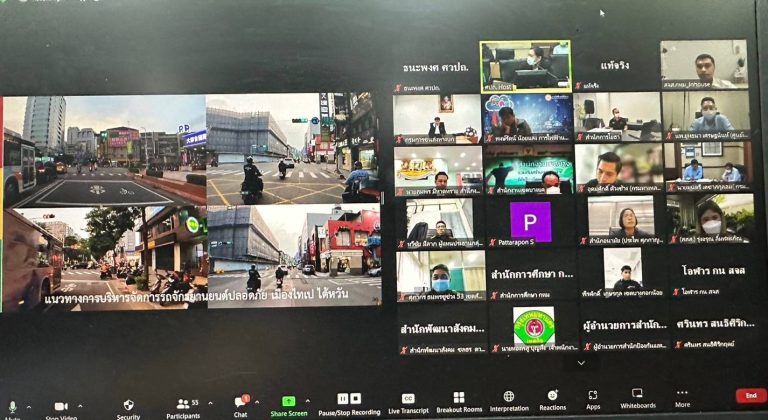This screenshot has width=768, height=420.
Task: Select the สำนักการศึกษา participant tile
Action: click(x=531, y=275)
